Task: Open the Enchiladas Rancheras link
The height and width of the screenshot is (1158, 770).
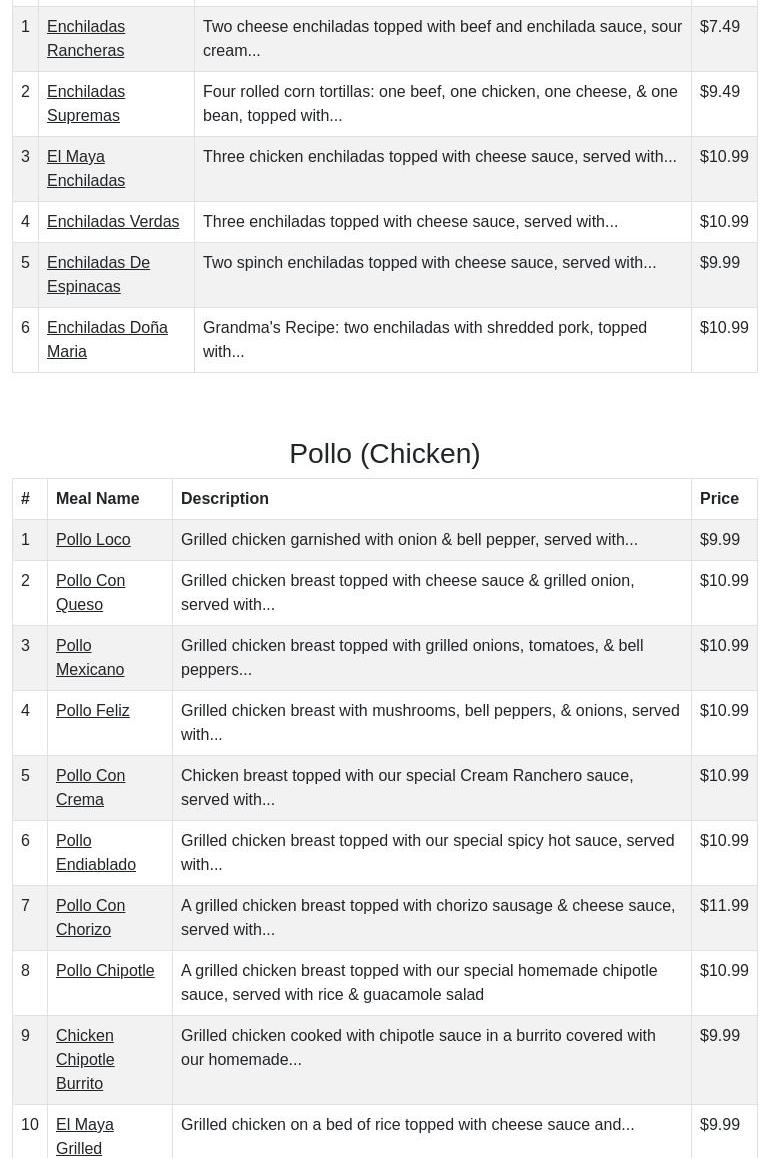Action: pos(86,38)
